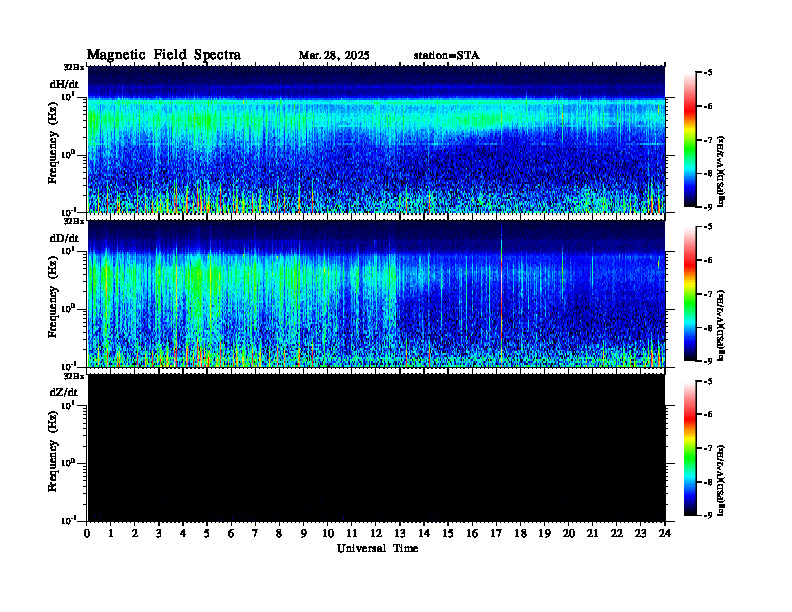Image resolution: width=792 pixels, height=612 pixels.
Task: Click the time axis tick label 22
Action: [617, 533]
